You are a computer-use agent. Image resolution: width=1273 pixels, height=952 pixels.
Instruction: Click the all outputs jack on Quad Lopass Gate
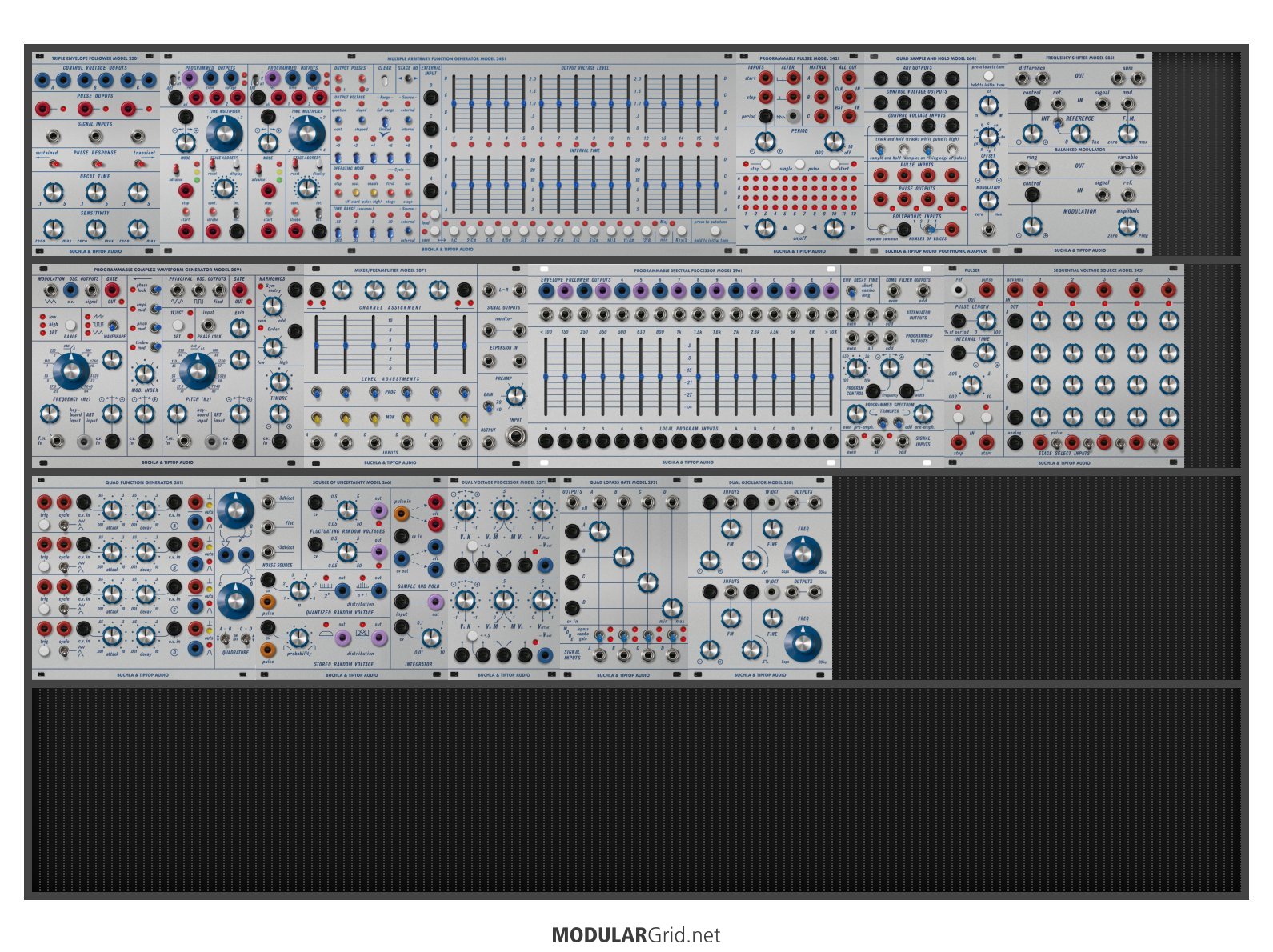pyautogui.click(x=573, y=502)
